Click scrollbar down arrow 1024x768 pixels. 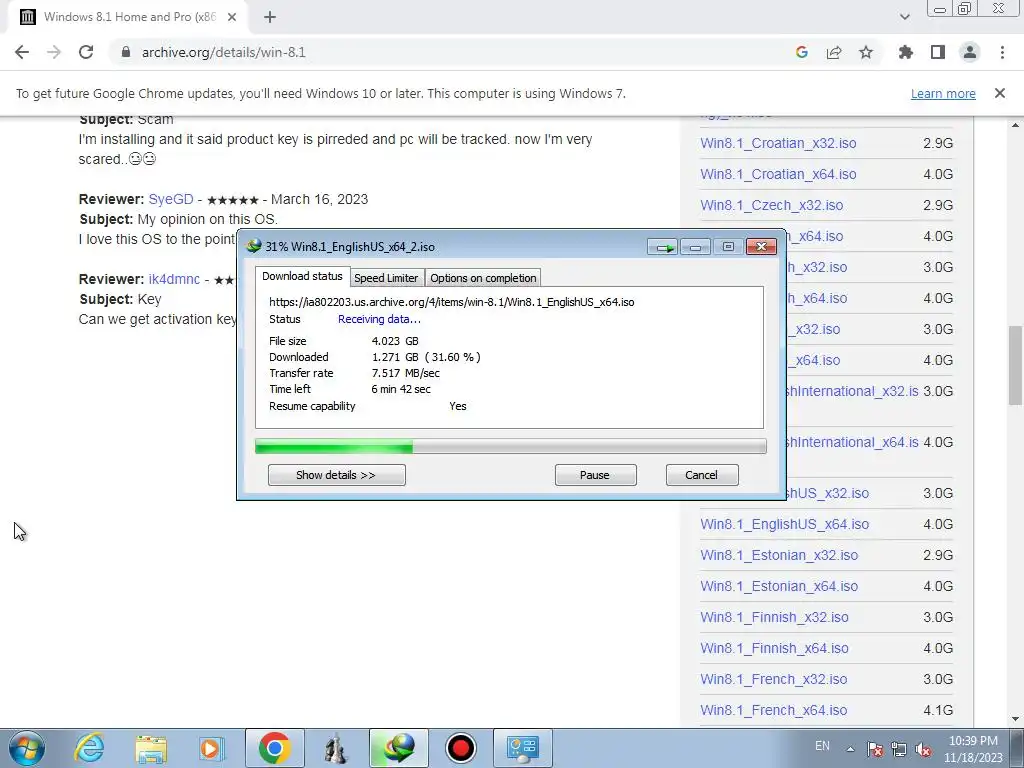(x=1016, y=720)
